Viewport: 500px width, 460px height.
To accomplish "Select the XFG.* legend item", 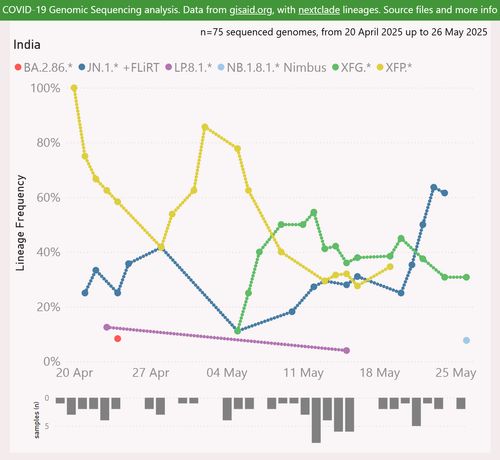I will click(352, 68).
